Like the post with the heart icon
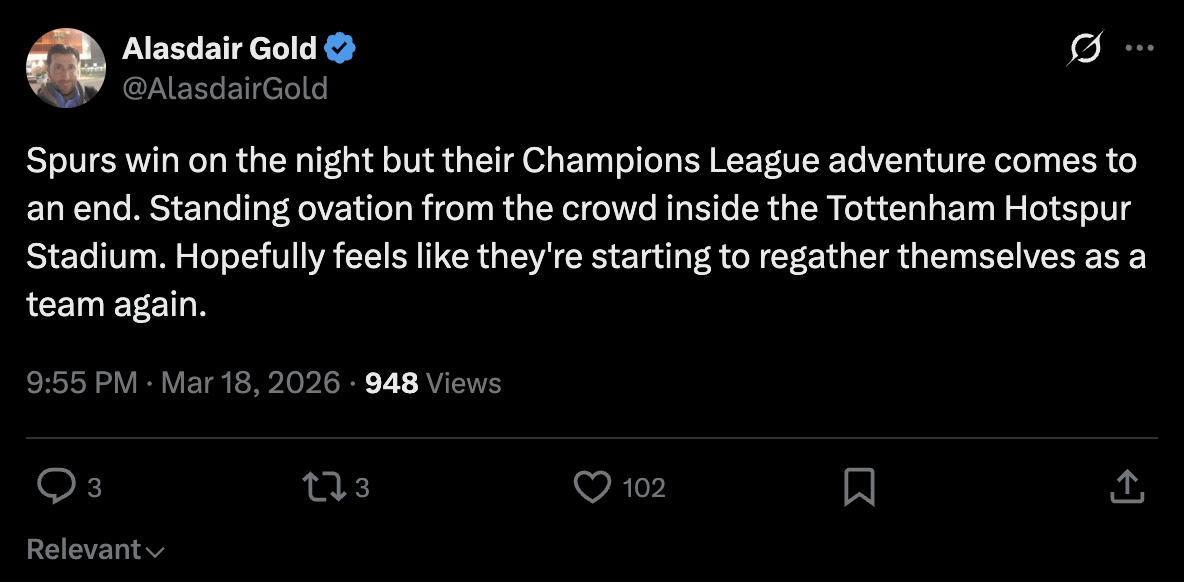 pyautogui.click(x=592, y=487)
